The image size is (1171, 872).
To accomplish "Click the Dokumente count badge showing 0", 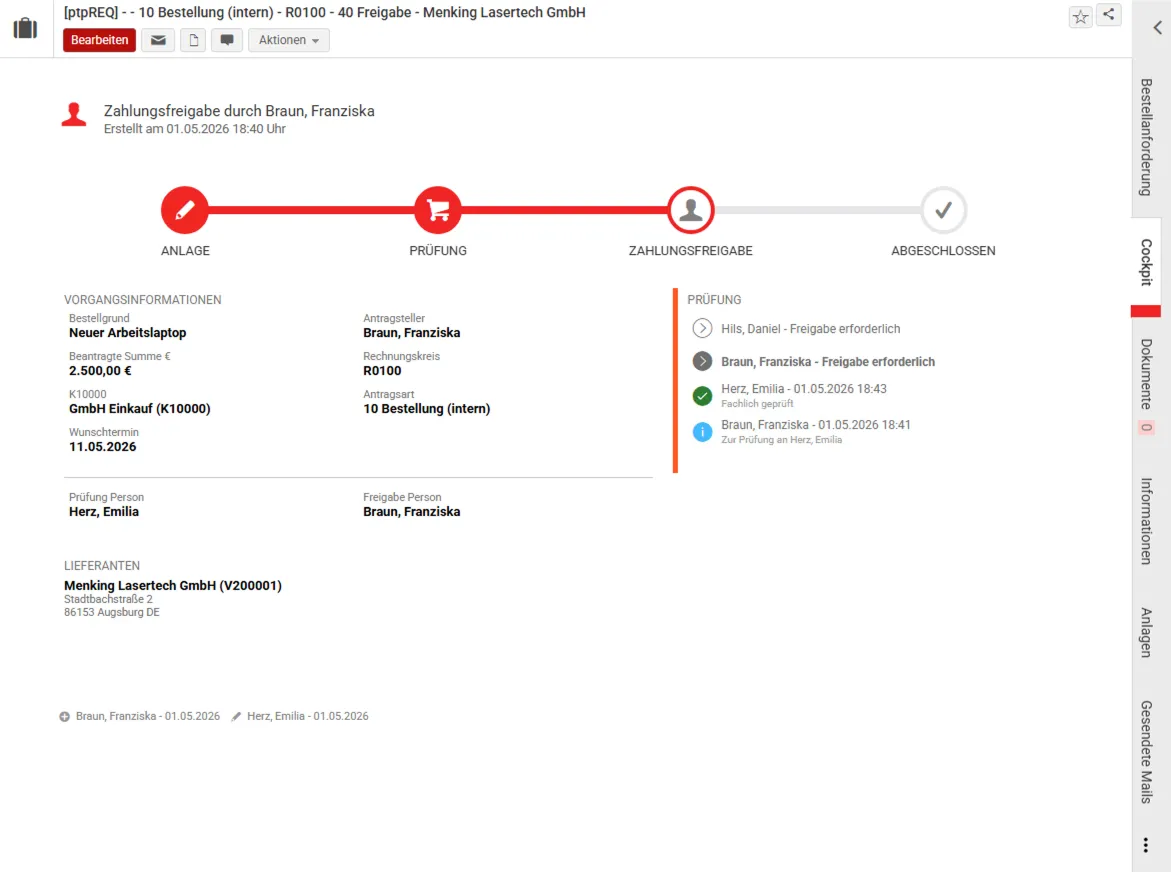I will click(x=1146, y=428).
